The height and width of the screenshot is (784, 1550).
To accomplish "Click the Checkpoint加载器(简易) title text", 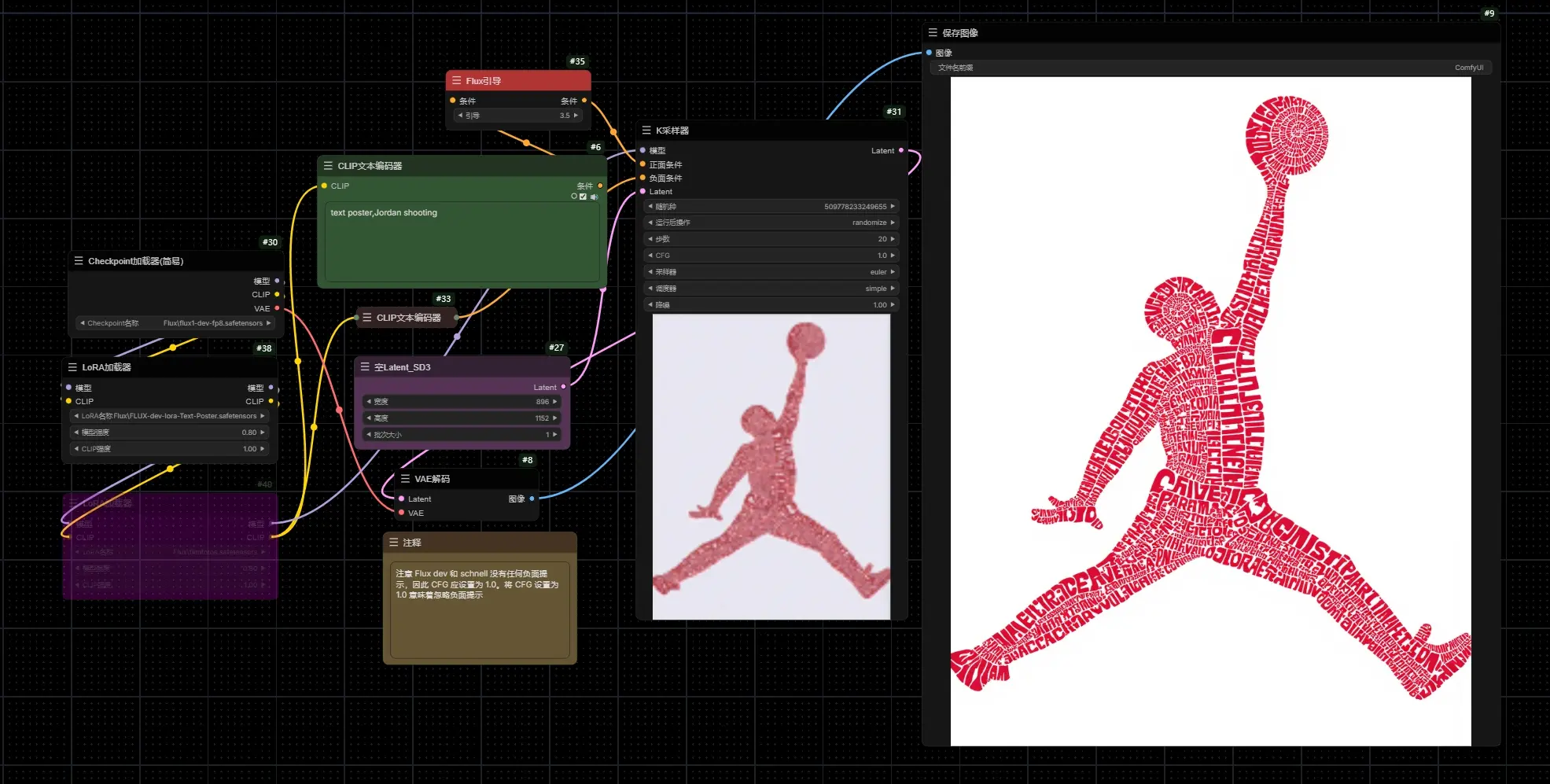I will coord(135,261).
